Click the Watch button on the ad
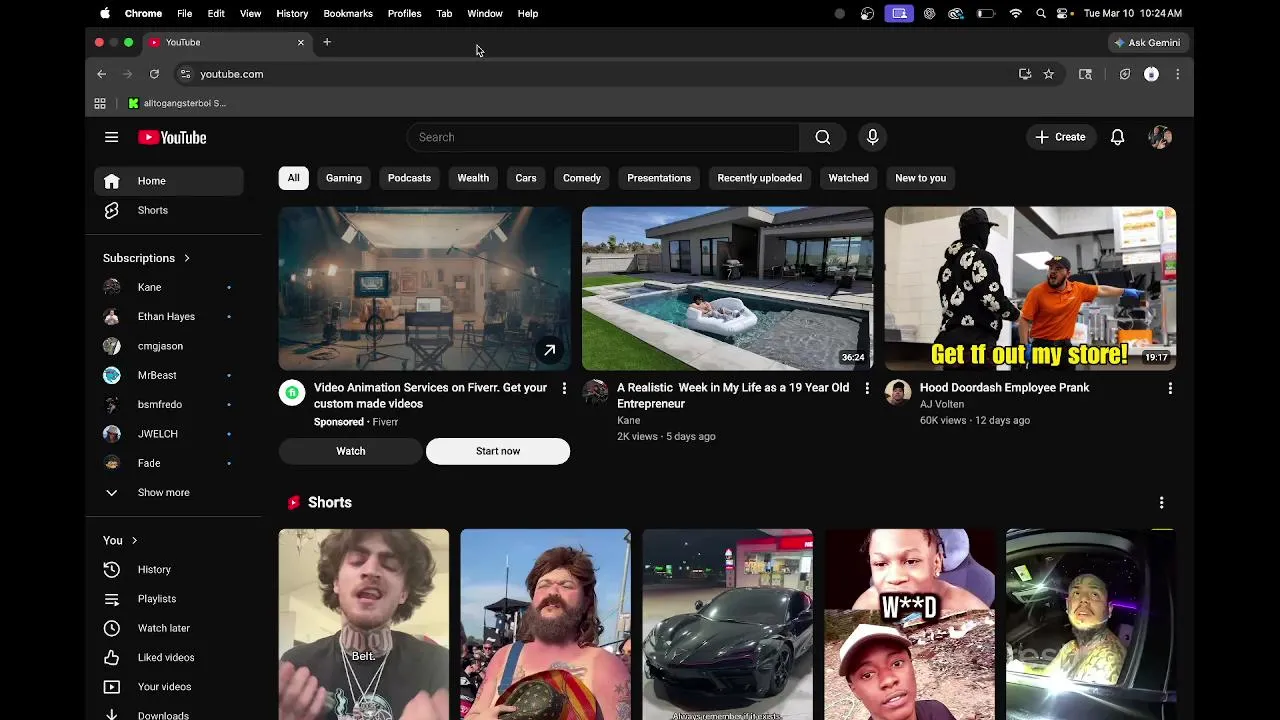Viewport: 1280px width, 720px height. [351, 451]
